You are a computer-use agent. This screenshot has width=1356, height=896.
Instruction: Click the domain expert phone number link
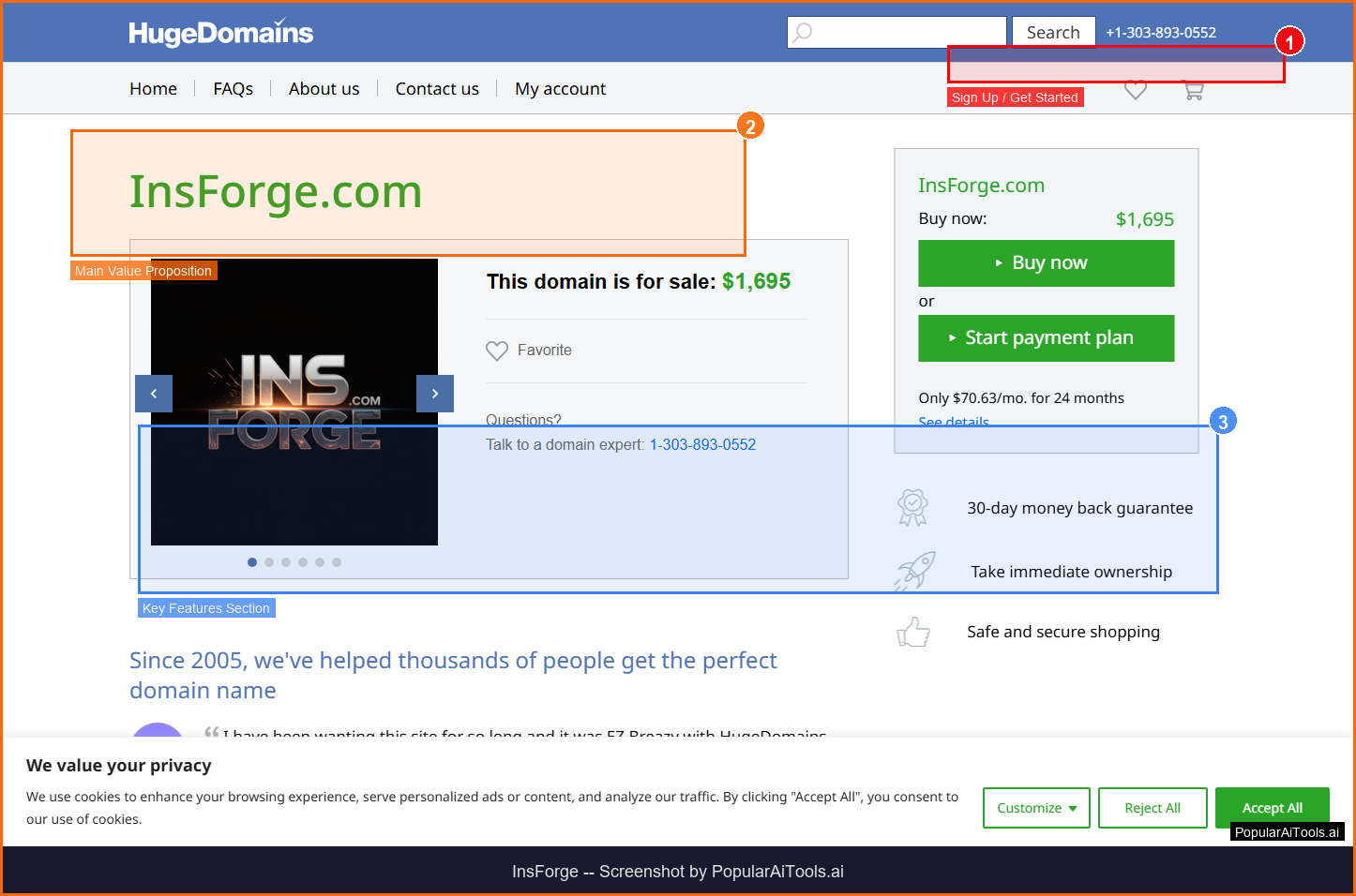point(702,445)
